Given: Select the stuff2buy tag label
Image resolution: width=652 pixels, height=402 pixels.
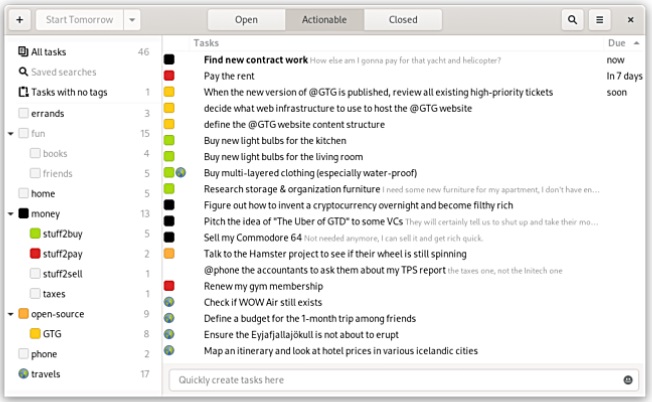Looking at the screenshot, I should 62,234.
